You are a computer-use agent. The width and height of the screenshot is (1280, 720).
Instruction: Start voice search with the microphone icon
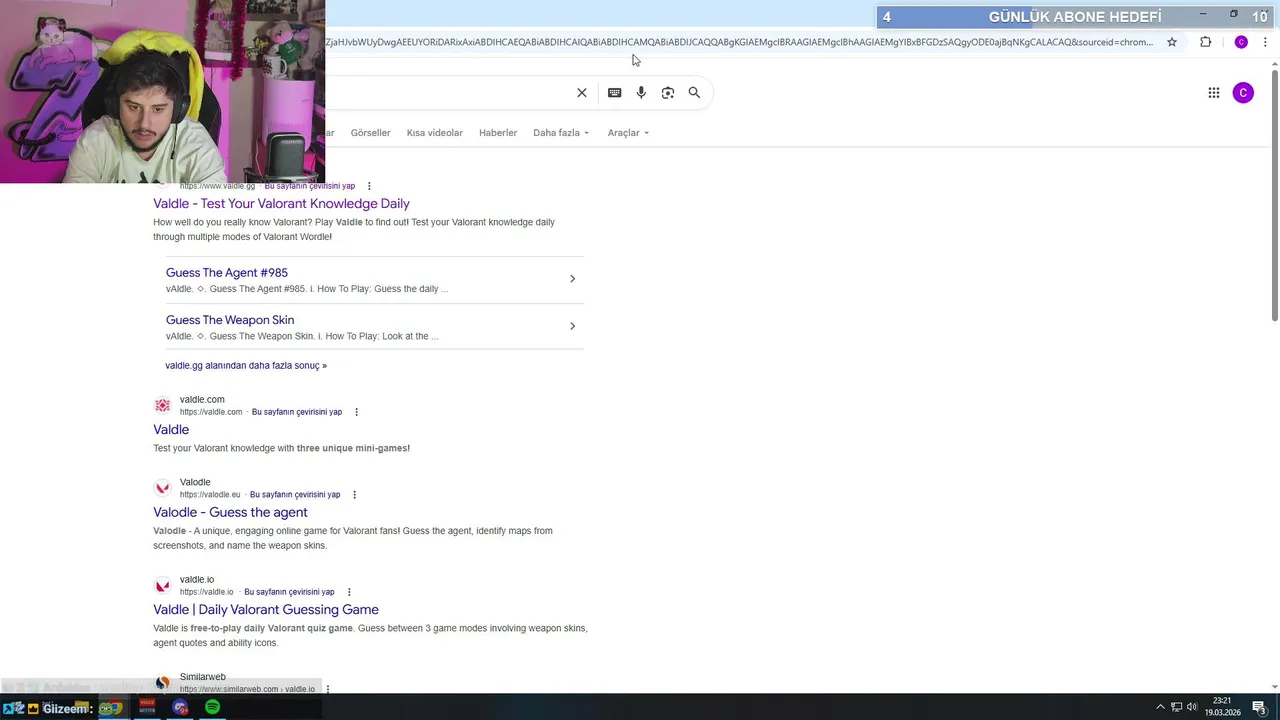[641, 93]
